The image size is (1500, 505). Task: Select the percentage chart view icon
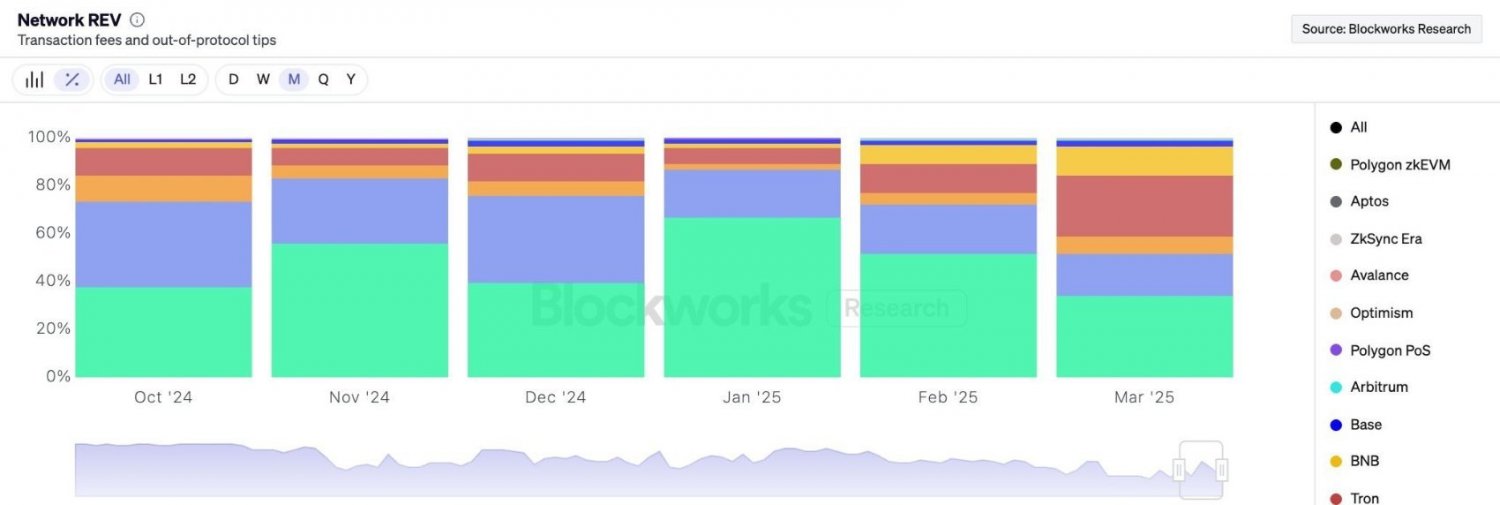click(x=72, y=80)
